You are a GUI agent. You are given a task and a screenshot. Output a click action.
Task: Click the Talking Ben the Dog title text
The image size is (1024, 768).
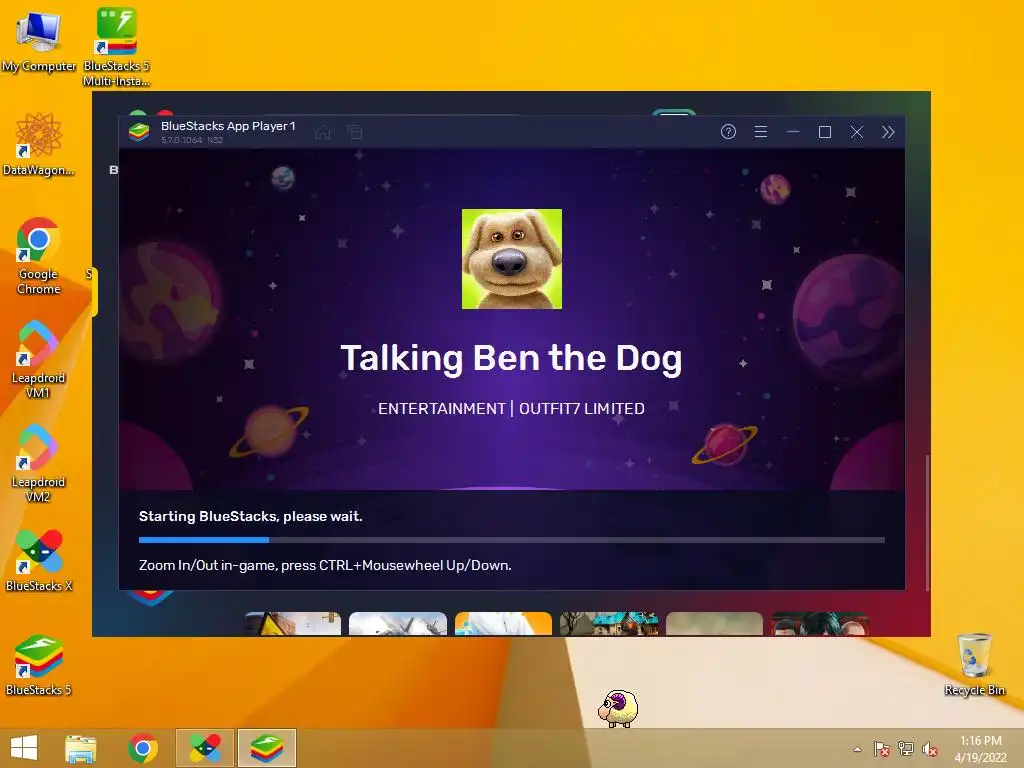click(511, 359)
